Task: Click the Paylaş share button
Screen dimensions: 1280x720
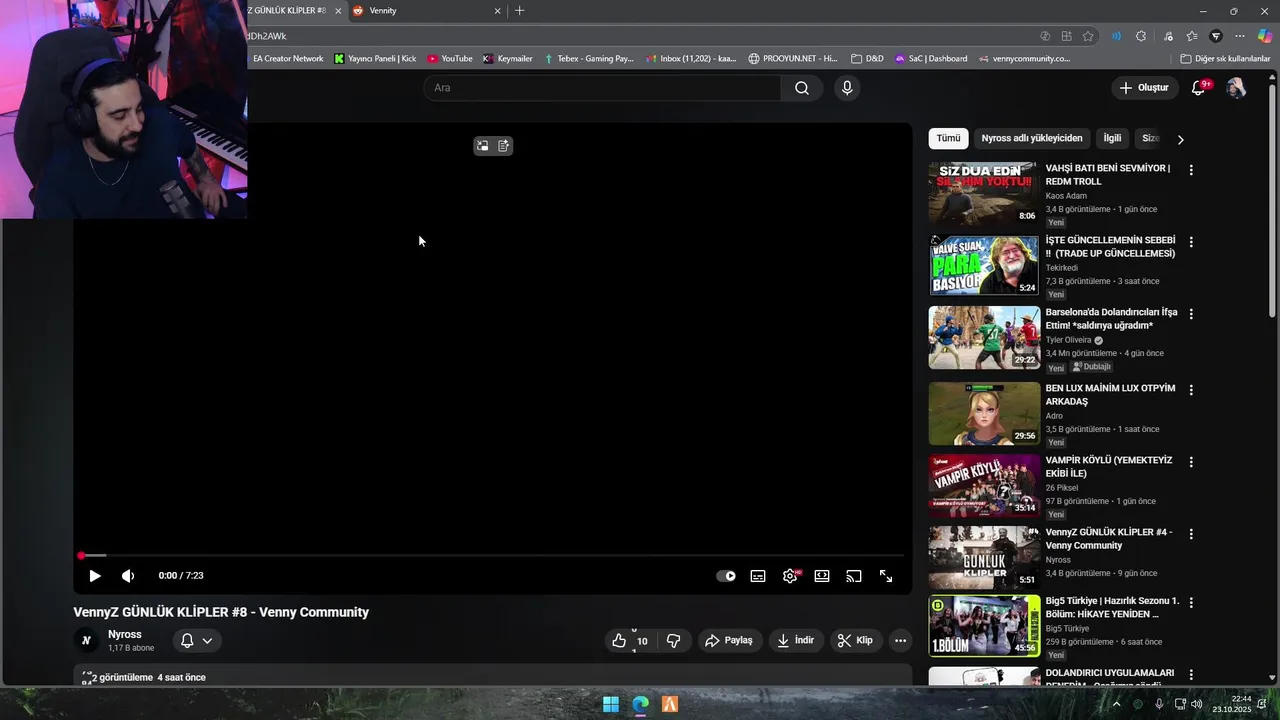Action: point(729,641)
